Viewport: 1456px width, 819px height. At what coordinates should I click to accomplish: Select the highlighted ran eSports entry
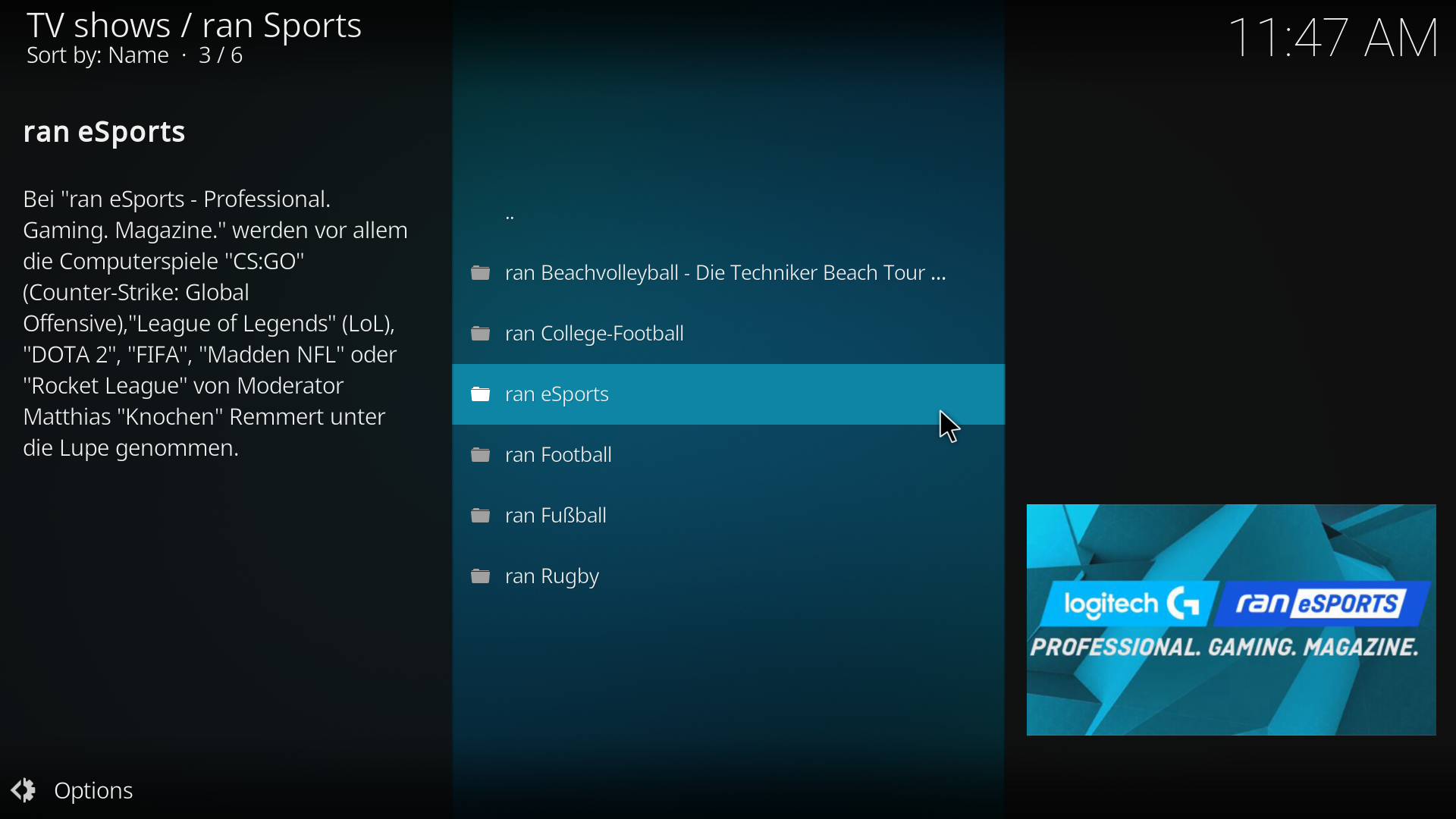[x=729, y=395]
